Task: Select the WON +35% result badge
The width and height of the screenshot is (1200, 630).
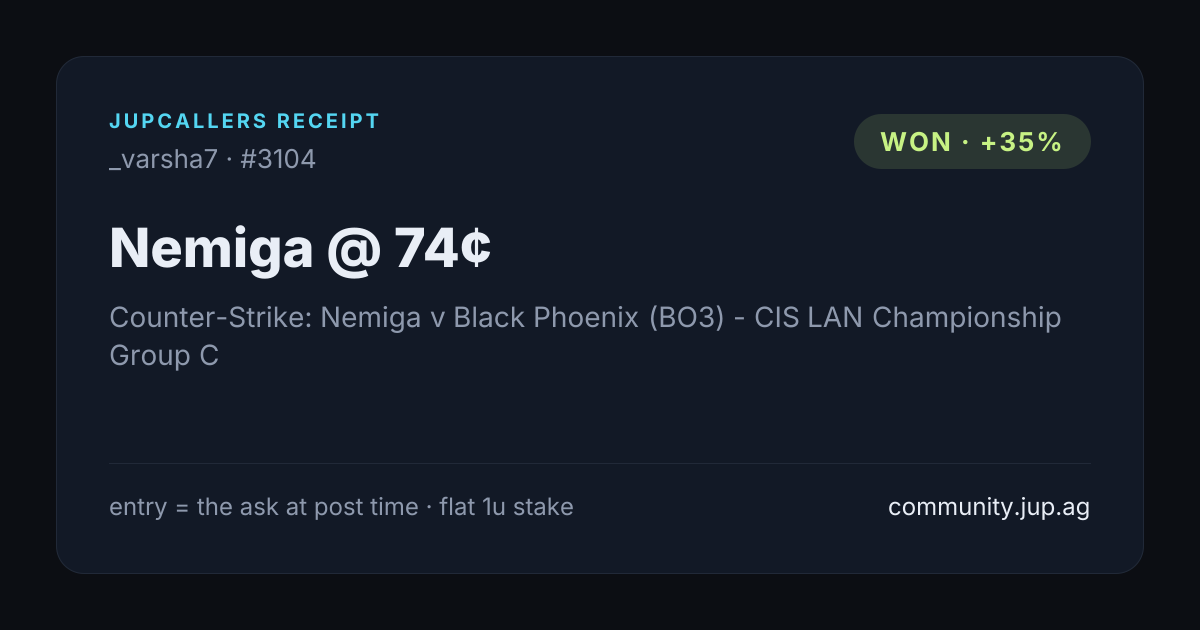Action: point(972,141)
